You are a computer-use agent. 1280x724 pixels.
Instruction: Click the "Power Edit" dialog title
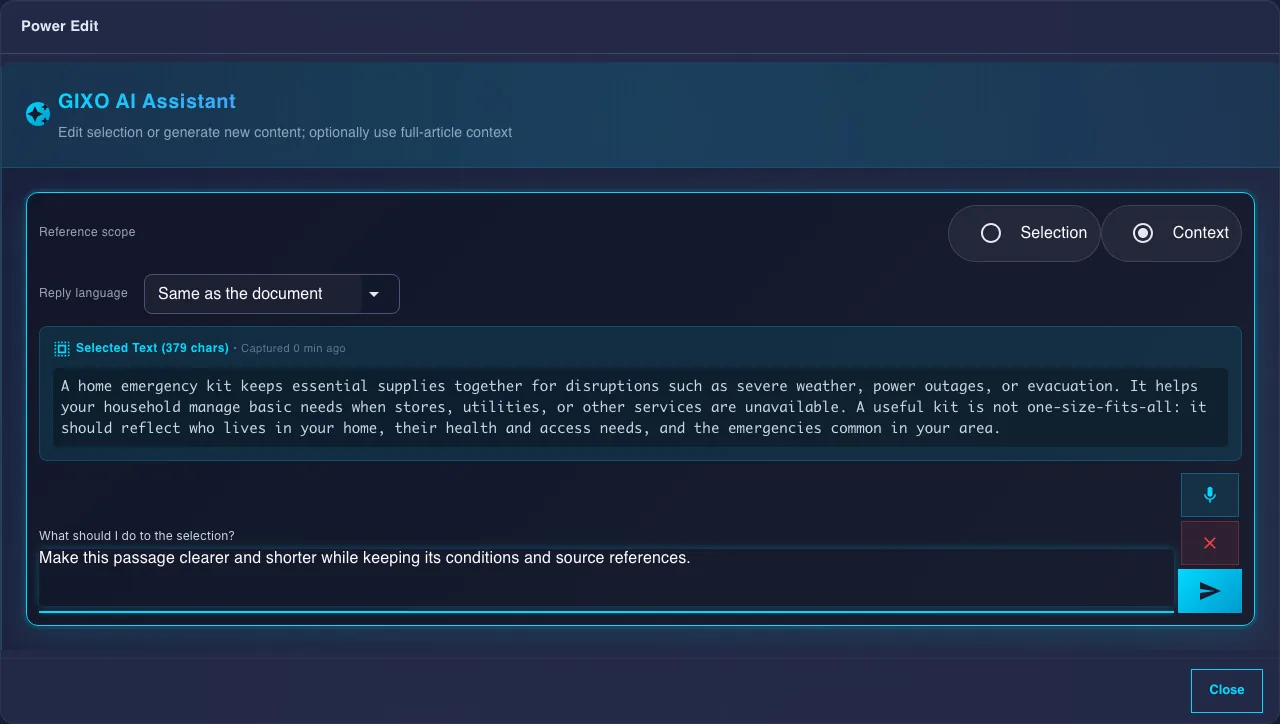click(60, 26)
